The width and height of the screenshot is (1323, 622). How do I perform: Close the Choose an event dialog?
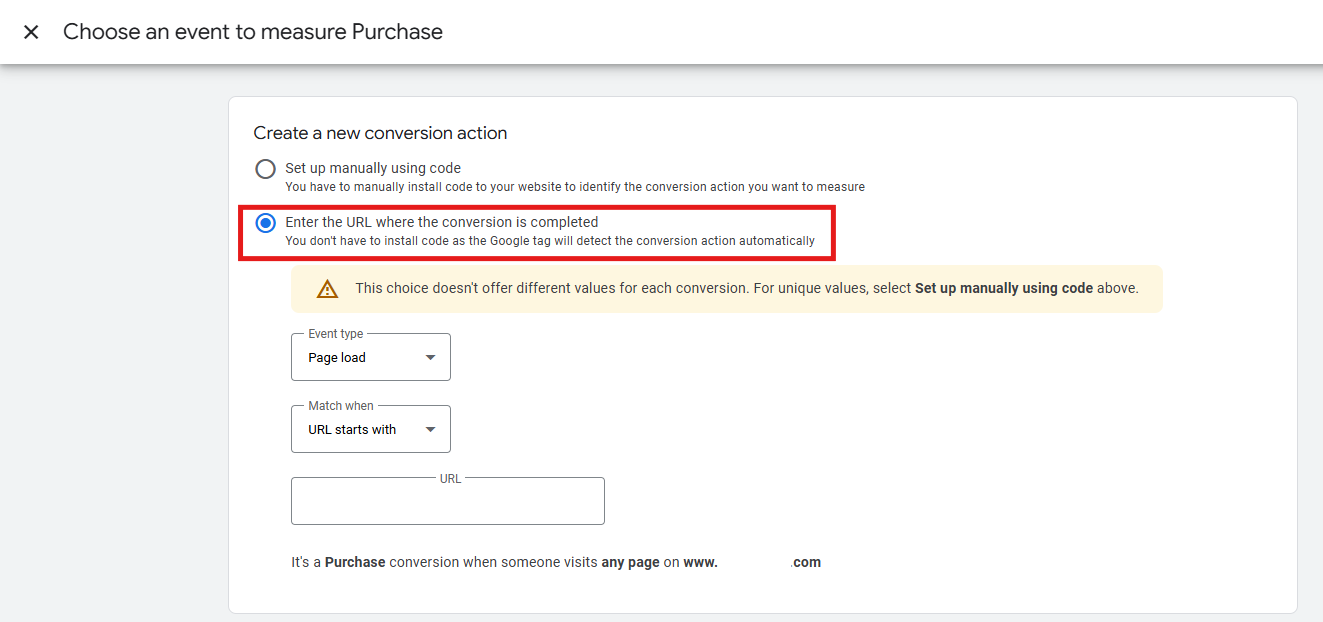[x=31, y=32]
